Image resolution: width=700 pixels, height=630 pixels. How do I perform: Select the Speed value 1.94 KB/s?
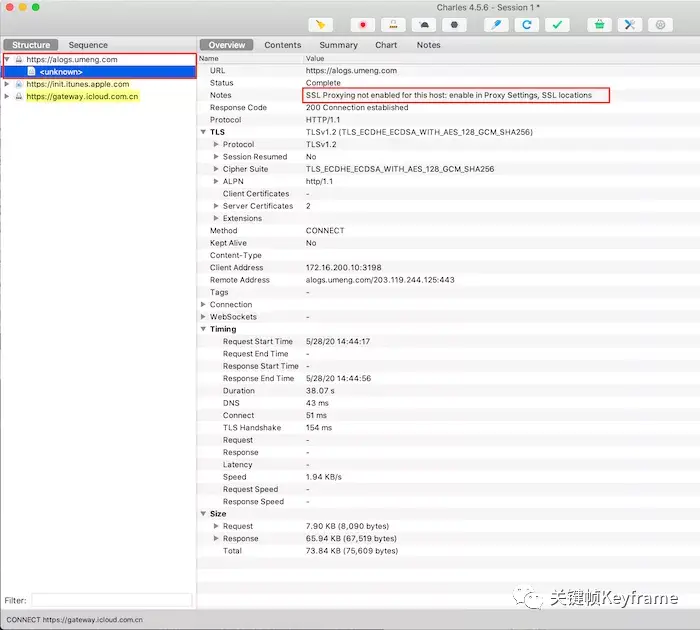tap(324, 477)
